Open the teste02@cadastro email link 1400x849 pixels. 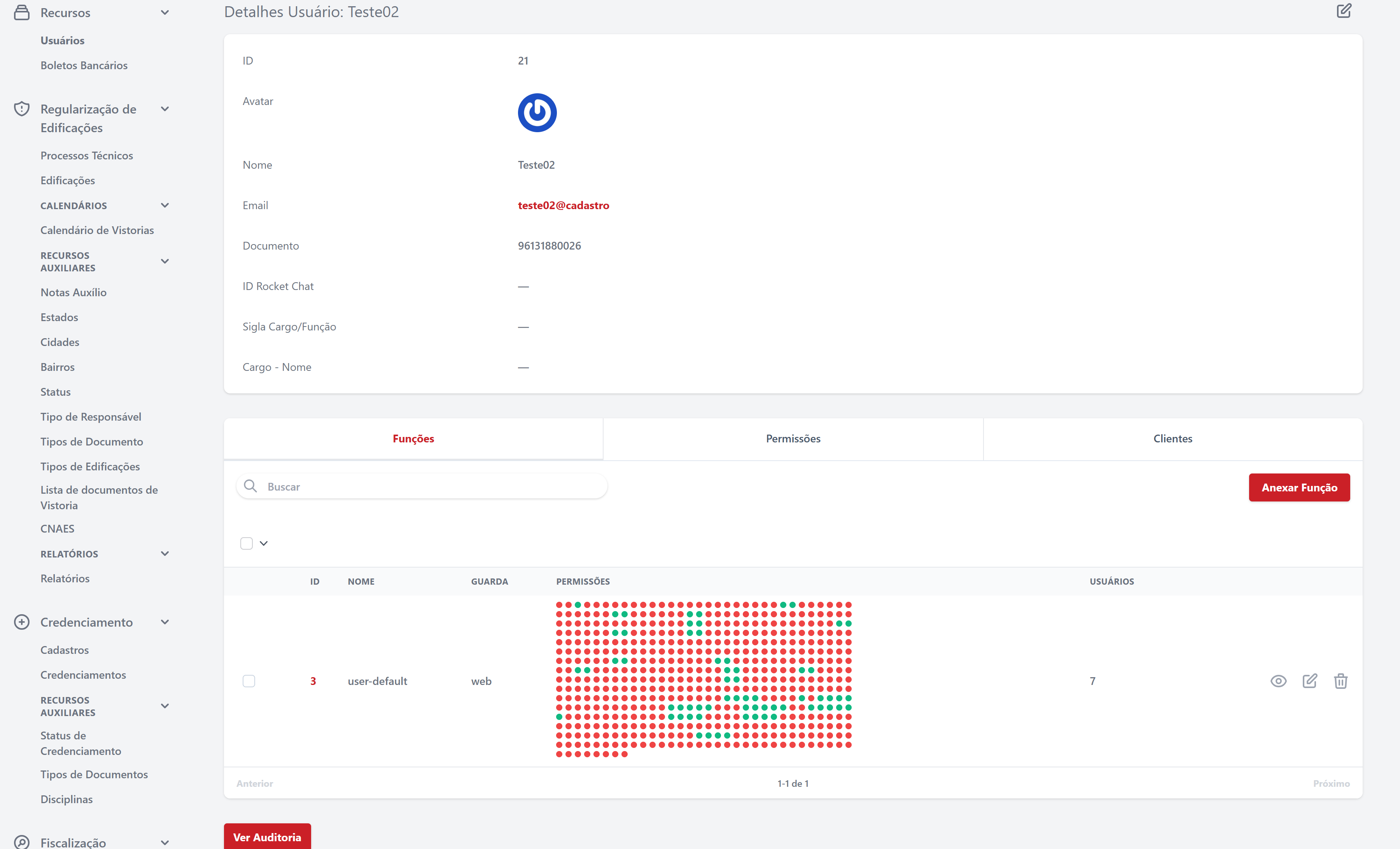click(x=562, y=206)
